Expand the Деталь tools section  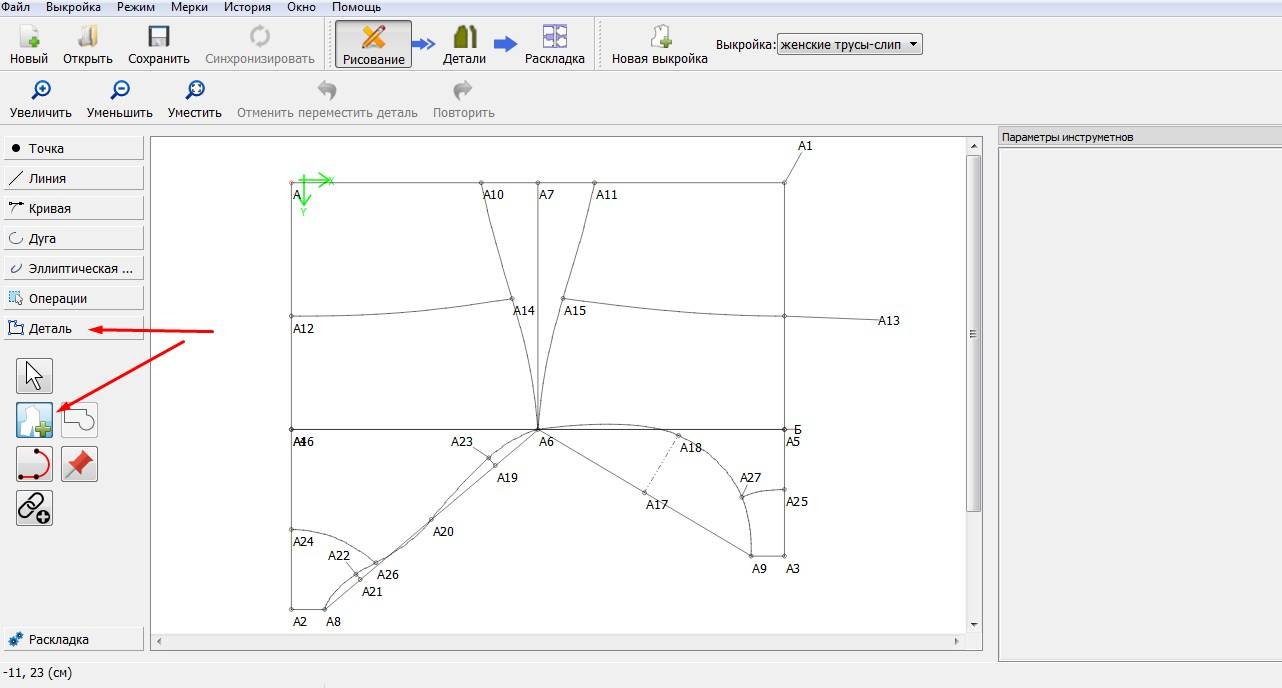pyautogui.click(x=74, y=328)
